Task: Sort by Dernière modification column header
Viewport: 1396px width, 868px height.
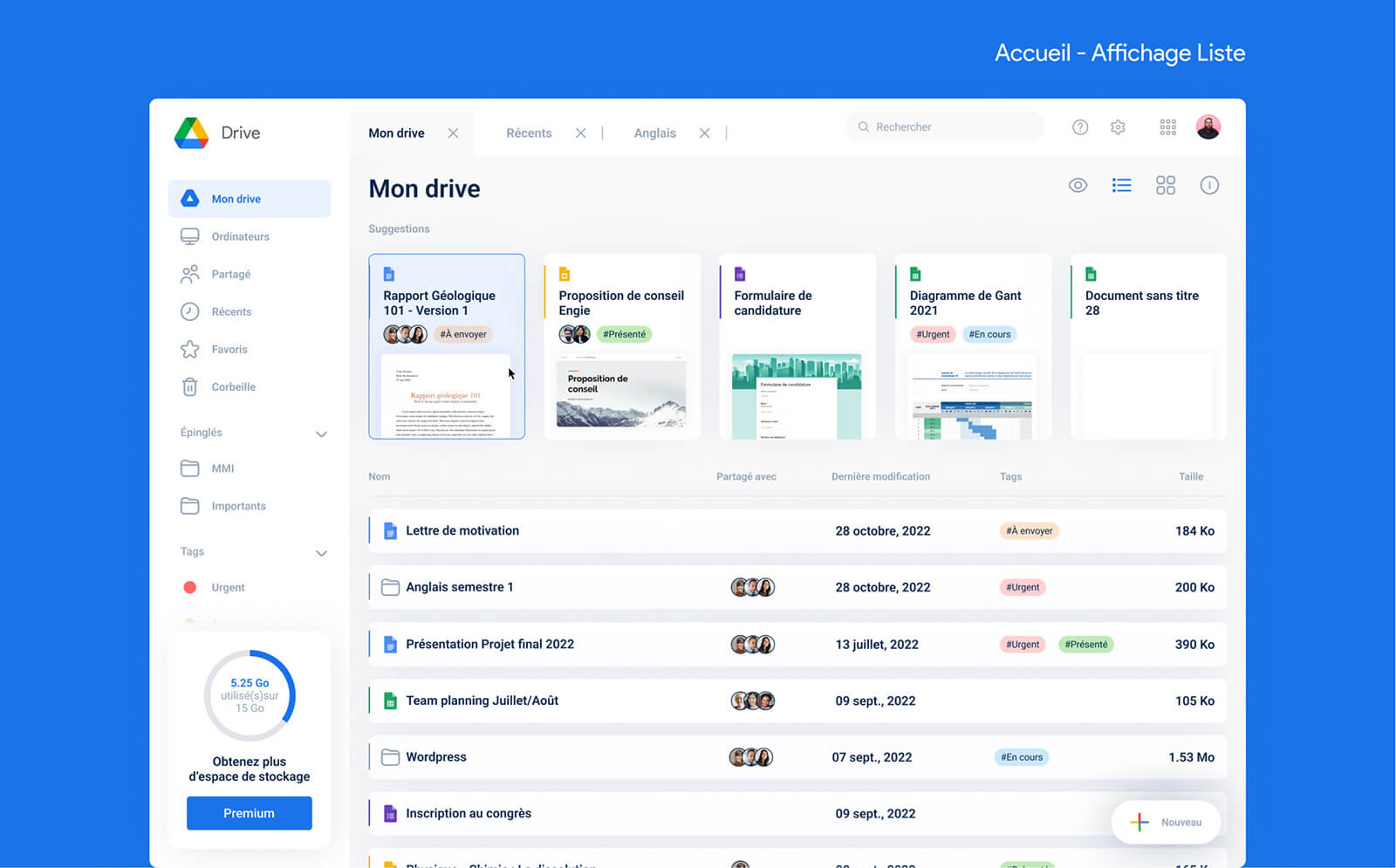Action: pyautogui.click(x=880, y=476)
